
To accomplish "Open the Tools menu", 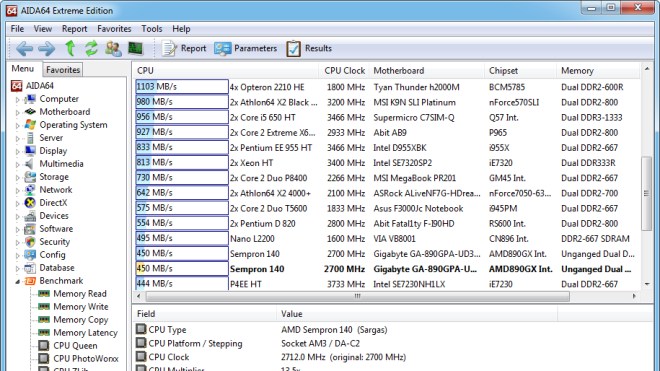I will click(x=152, y=29).
